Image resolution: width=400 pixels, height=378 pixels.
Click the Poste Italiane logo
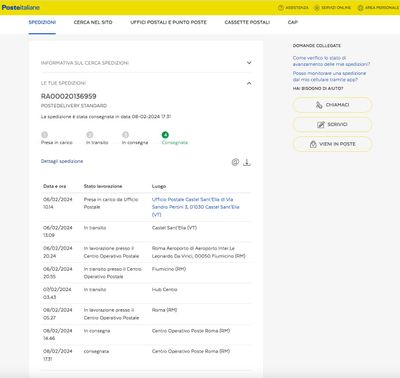pyautogui.click(x=21, y=7)
